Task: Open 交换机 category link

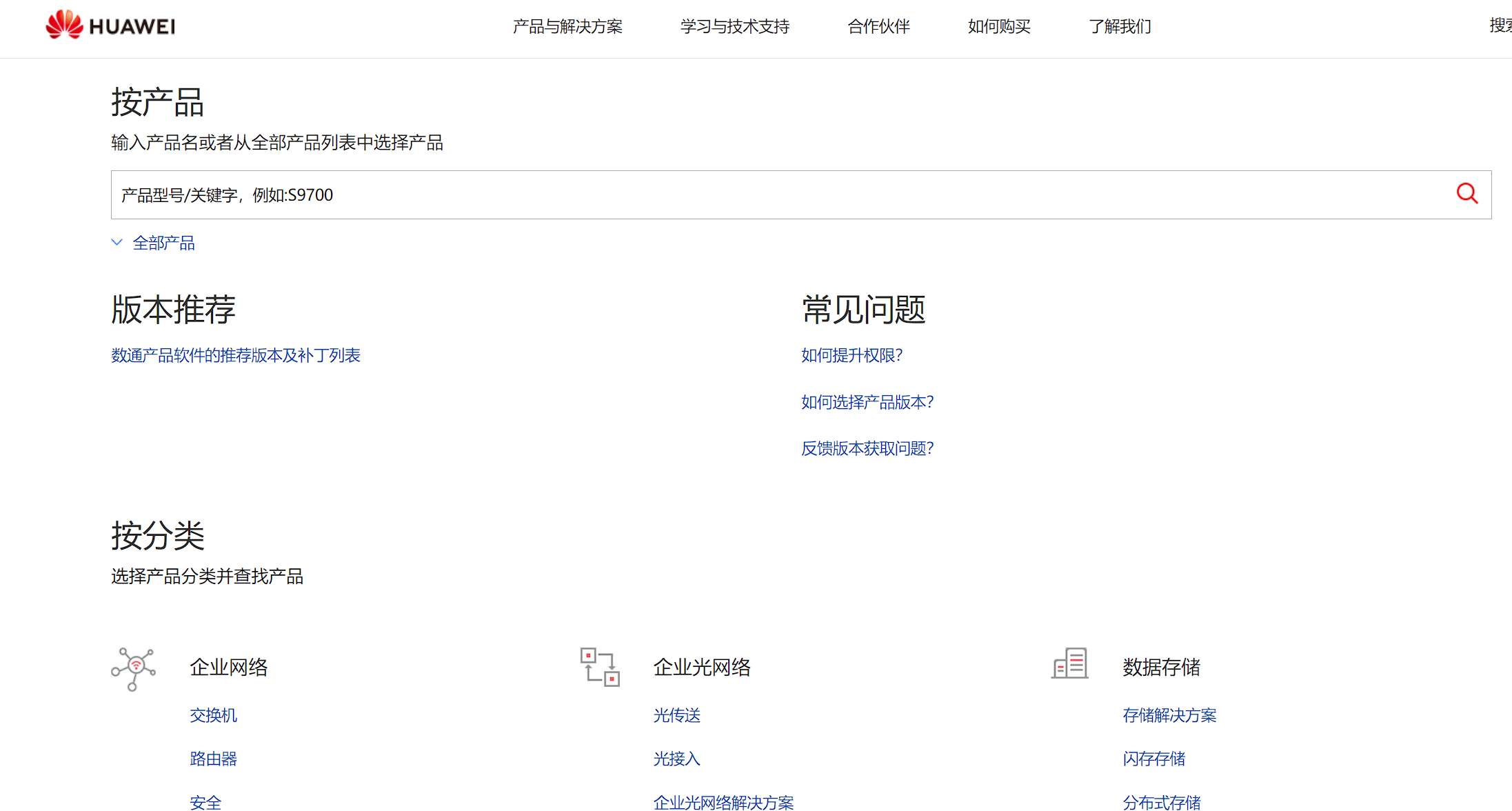Action: tap(214, 715)
